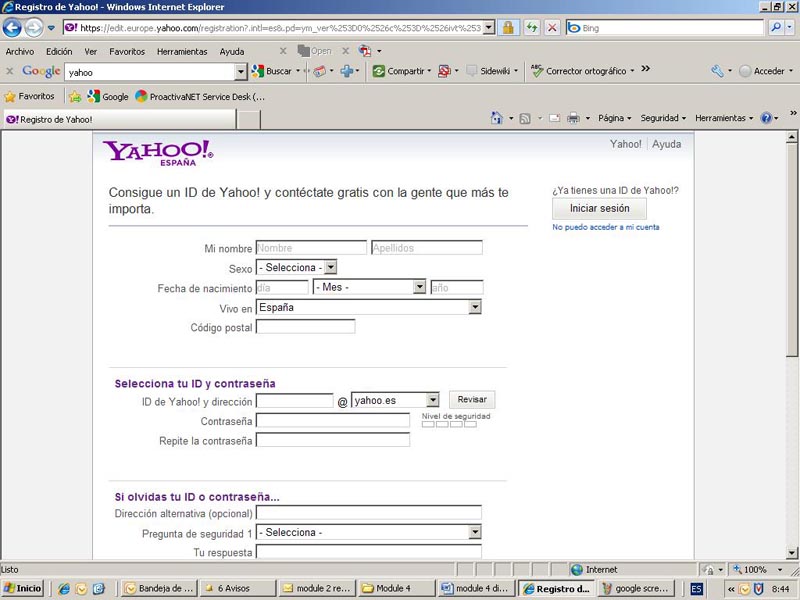Click the Apellidos surname field
This screenshot has height=600, width=800.
427,248
